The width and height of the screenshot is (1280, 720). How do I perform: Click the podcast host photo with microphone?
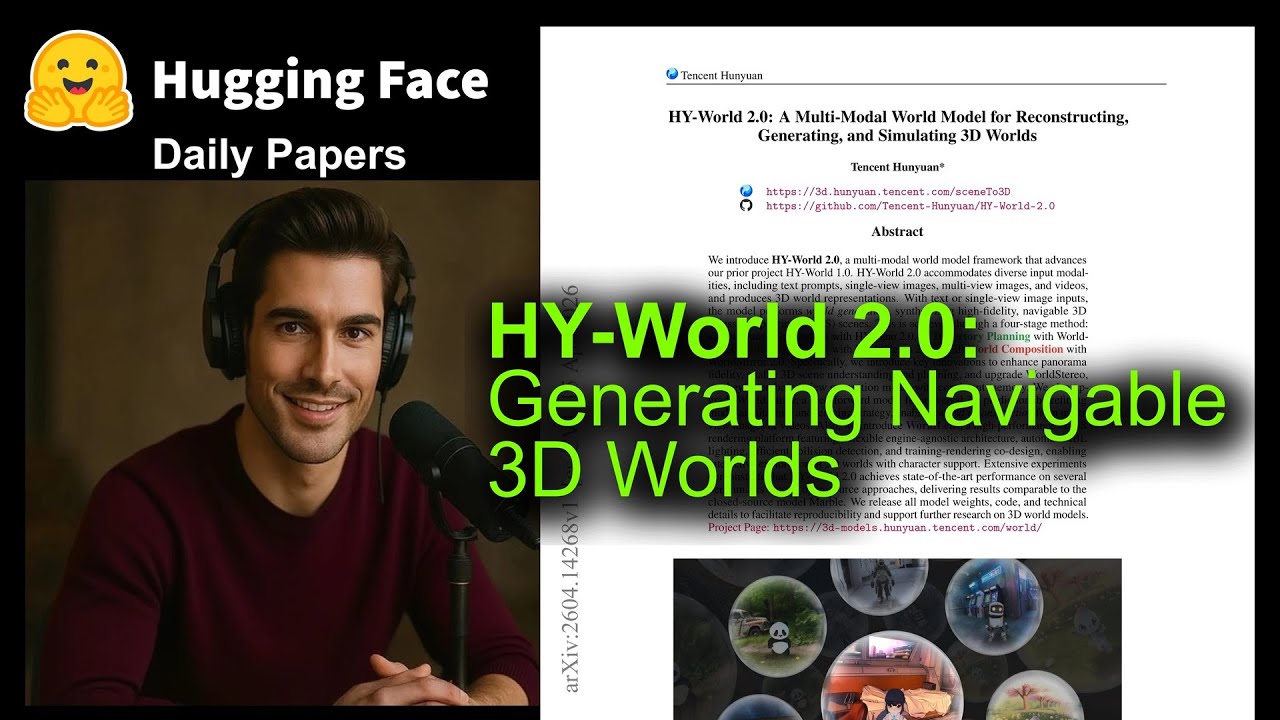click(x=281, y=443)
